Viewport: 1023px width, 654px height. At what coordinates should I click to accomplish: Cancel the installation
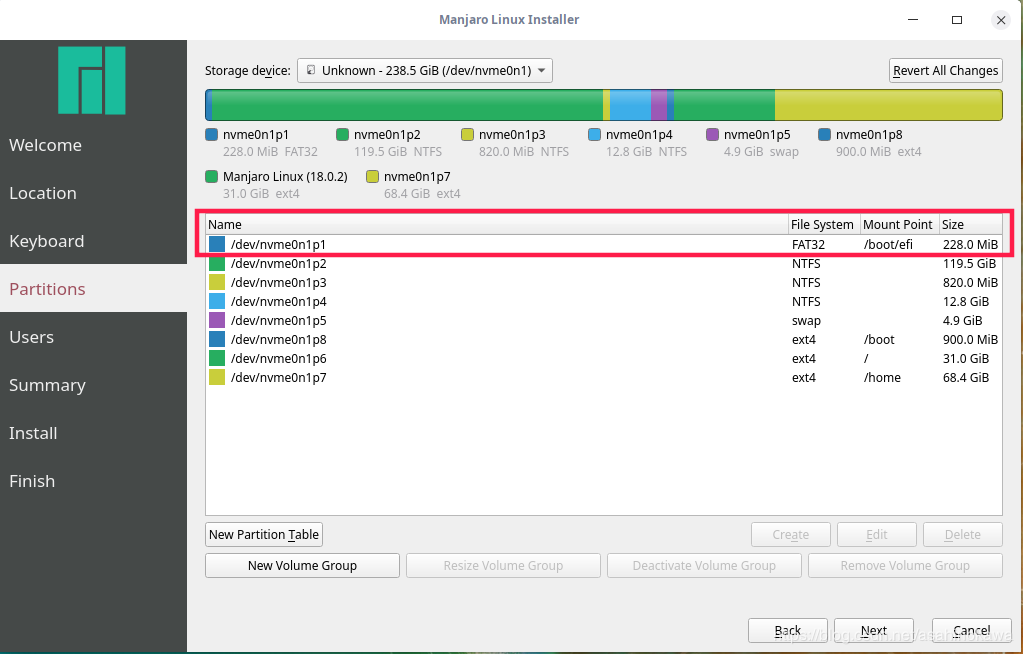coord(971,631)
